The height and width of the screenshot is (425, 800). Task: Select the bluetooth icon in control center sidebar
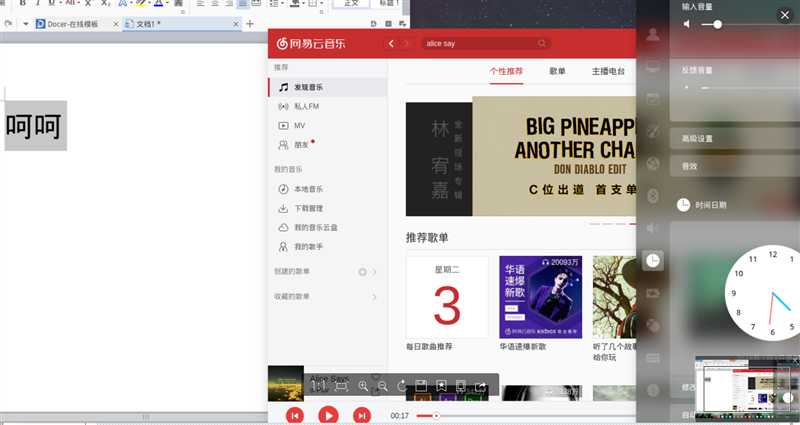(653, 196)
